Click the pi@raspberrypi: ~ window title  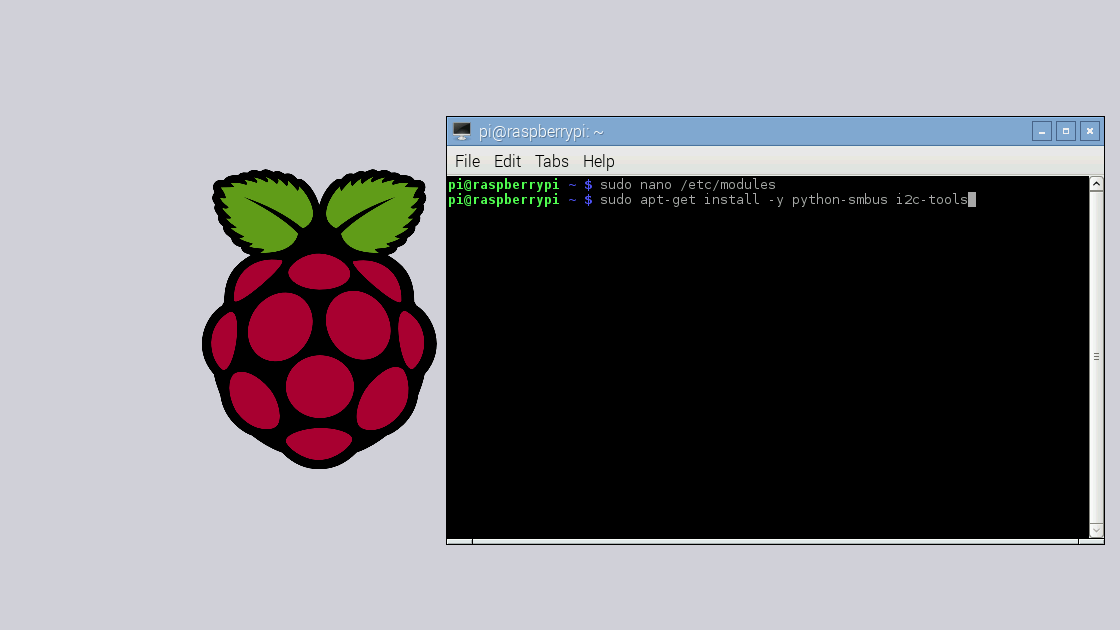pyautogui.click(x=541, y=132)
